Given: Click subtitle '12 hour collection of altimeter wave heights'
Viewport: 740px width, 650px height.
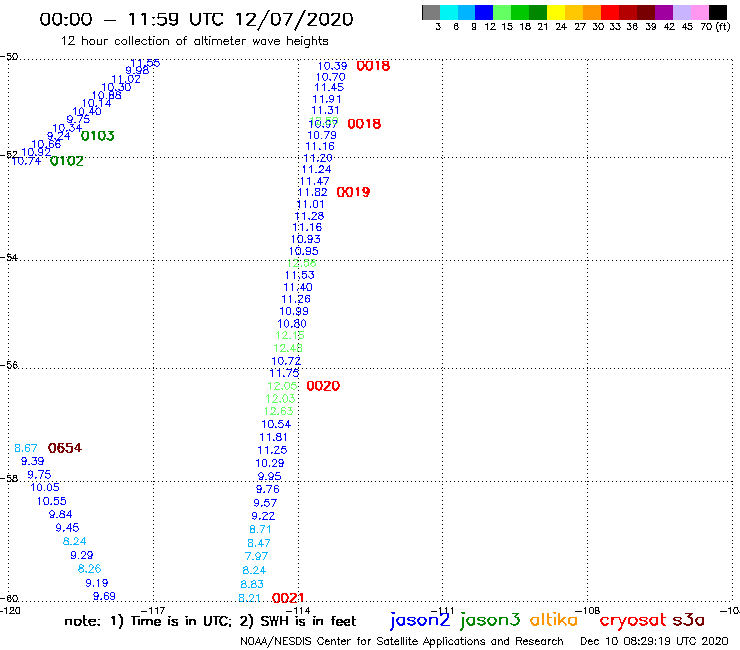Looking at the screenshot, I should click(x=194, y=41).
